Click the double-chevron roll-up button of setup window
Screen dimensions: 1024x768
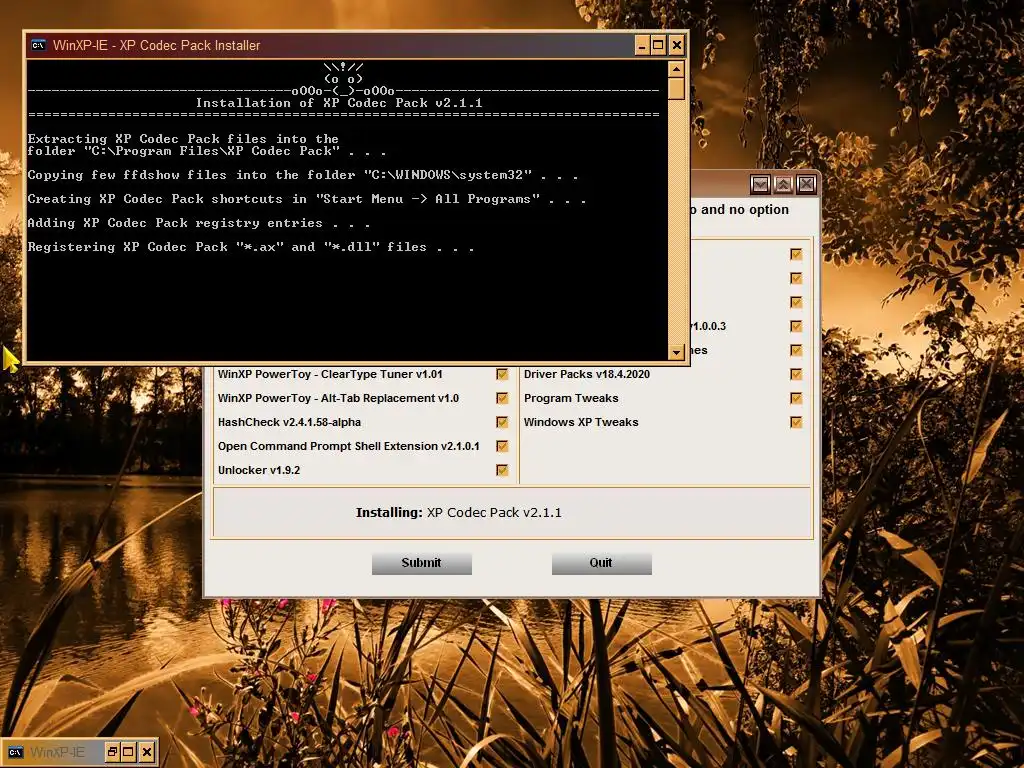point(783,184)
